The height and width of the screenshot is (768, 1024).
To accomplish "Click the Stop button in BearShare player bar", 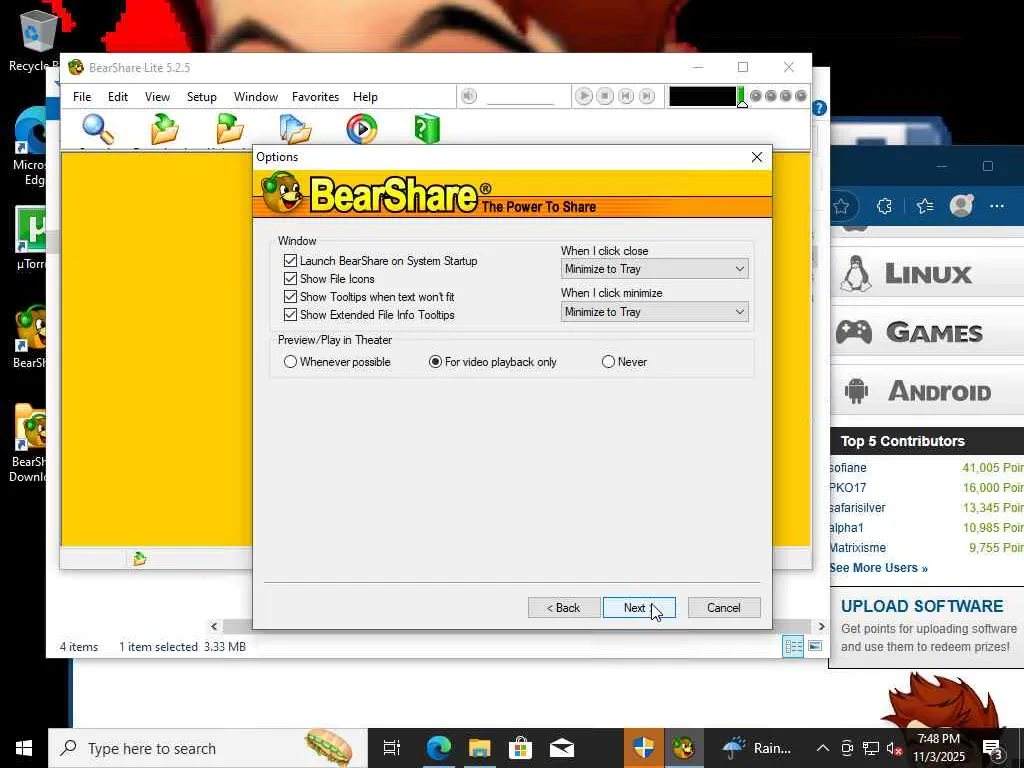I will click(605, 97).
